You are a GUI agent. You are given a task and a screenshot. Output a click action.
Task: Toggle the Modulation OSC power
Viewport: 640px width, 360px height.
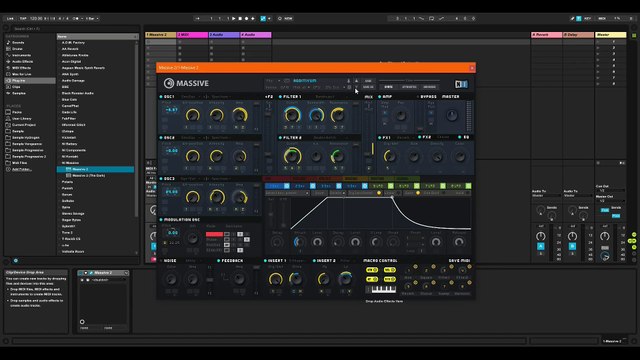point(161,220)
